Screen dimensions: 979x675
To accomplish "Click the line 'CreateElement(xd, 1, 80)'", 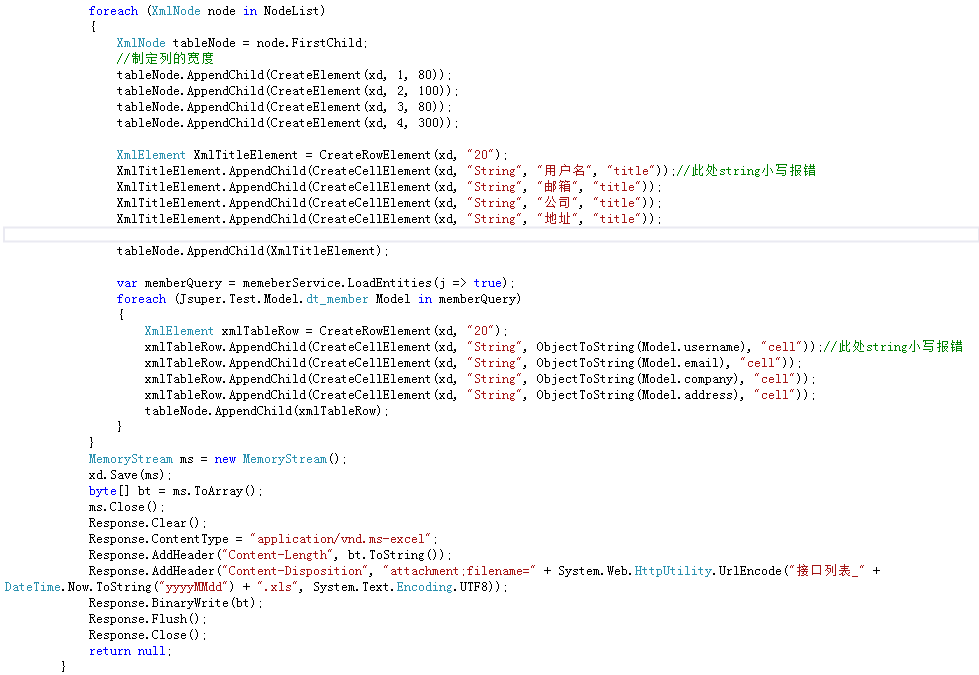I will 283,75.
